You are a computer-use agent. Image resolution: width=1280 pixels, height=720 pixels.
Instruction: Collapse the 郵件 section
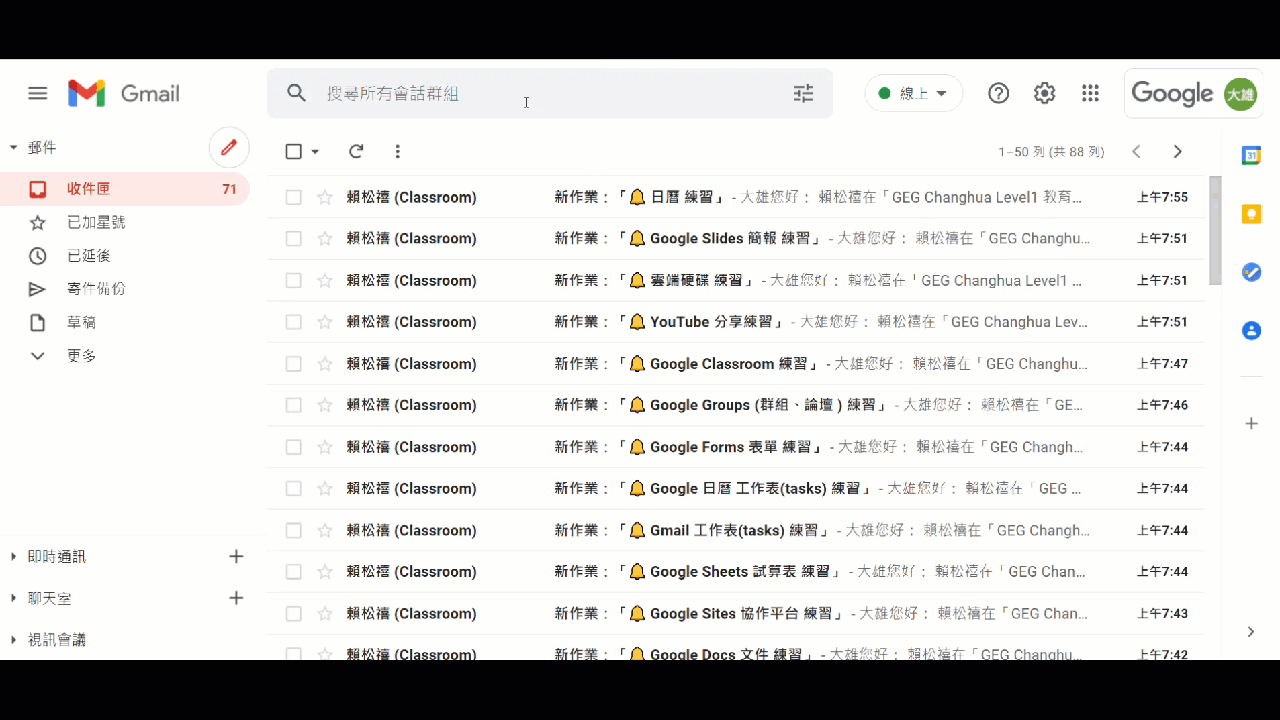[x=13, y=147]
